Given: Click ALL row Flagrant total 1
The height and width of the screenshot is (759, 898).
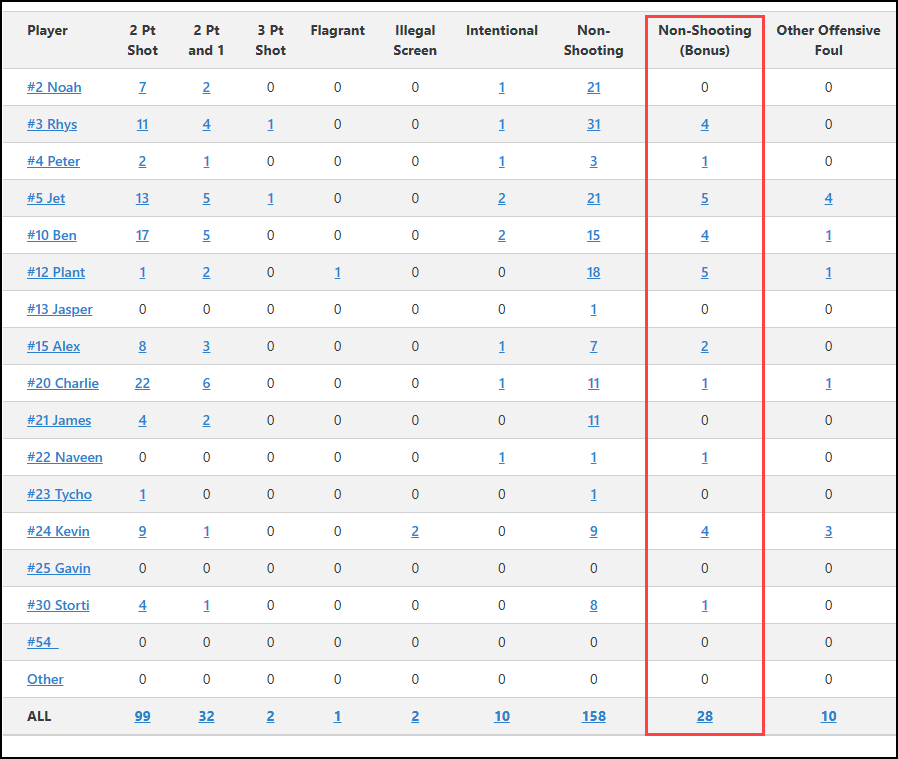Looking at the screenshot, I should (x=337, y=716).
